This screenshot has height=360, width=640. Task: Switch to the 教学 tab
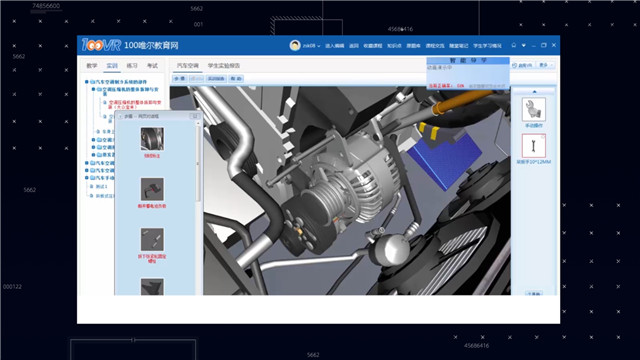(91, 65)
